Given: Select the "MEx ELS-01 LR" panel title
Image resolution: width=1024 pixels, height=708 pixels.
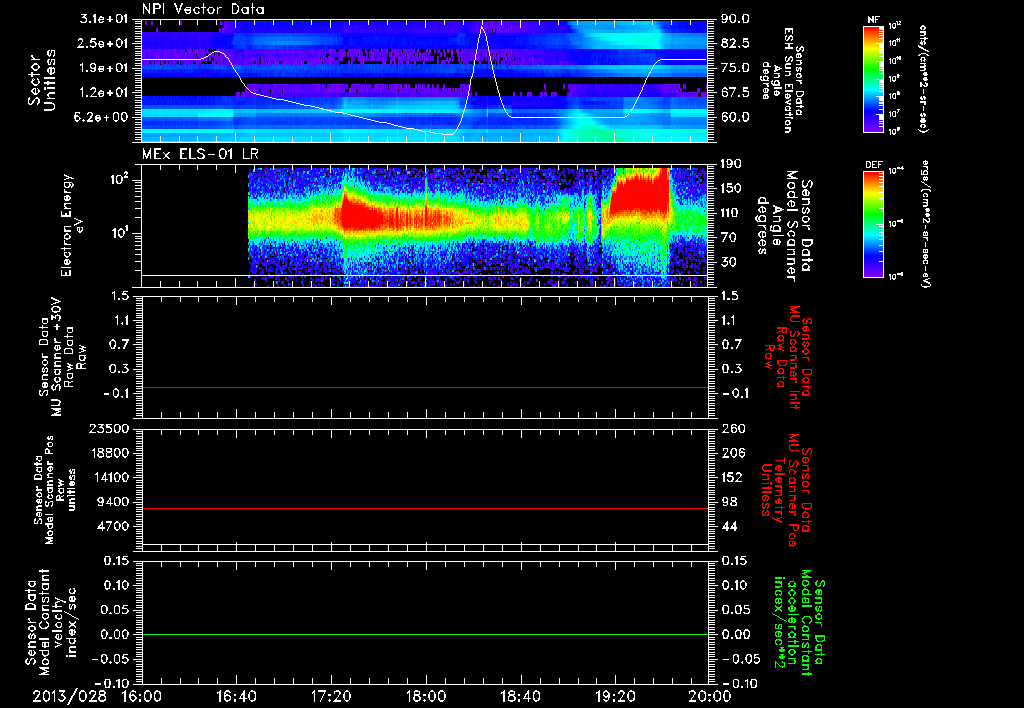Looking at the screenshot, I should (200, 154).
